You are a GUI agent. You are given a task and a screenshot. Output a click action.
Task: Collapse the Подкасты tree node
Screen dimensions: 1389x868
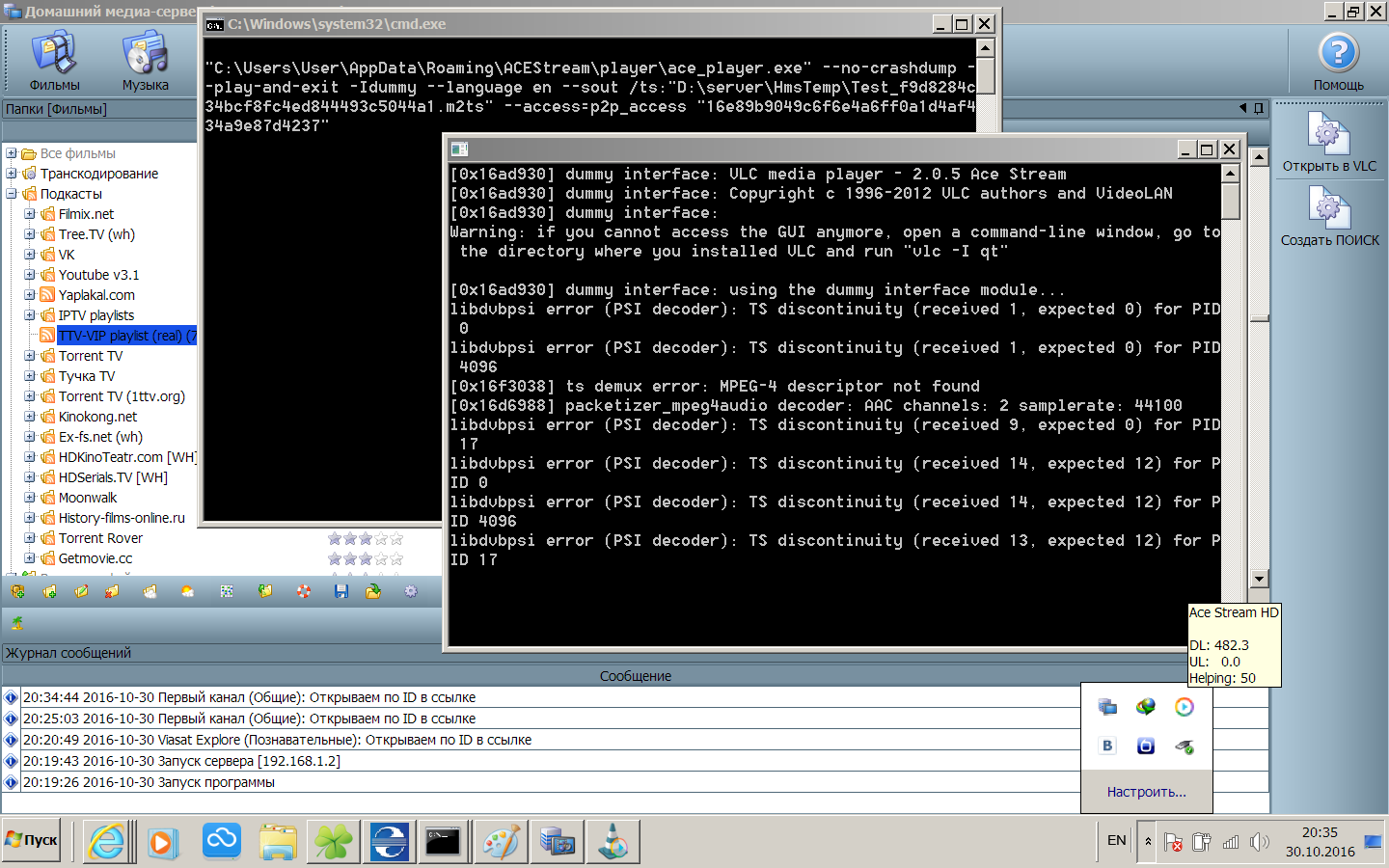click(12, 194)
